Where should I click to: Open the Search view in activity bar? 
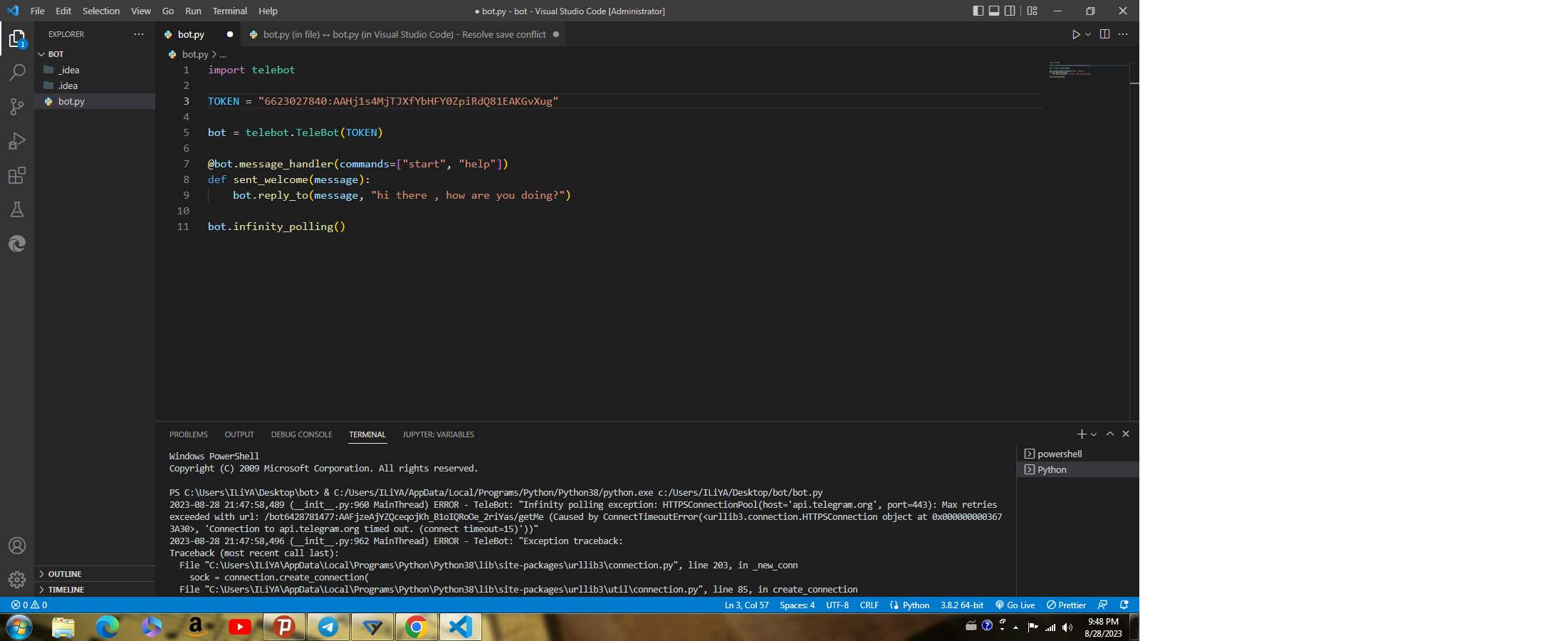pos(17,73)
